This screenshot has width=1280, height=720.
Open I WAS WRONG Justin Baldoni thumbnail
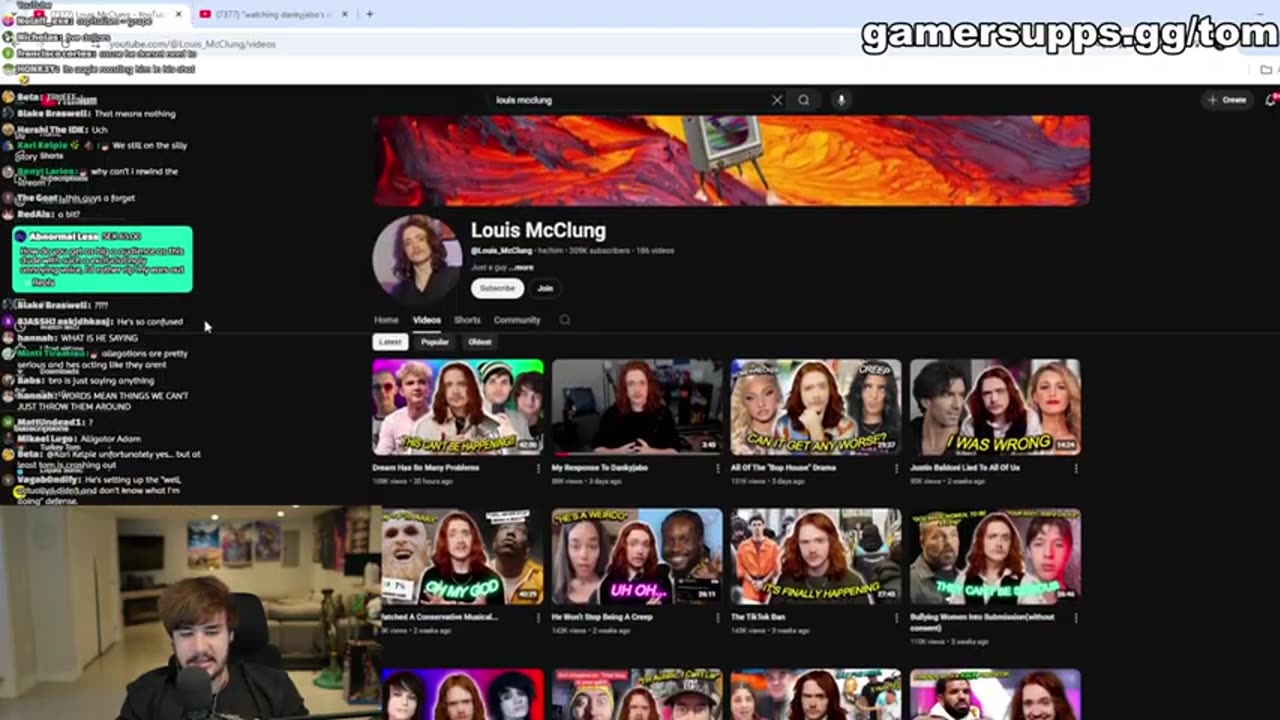[996, 407]
